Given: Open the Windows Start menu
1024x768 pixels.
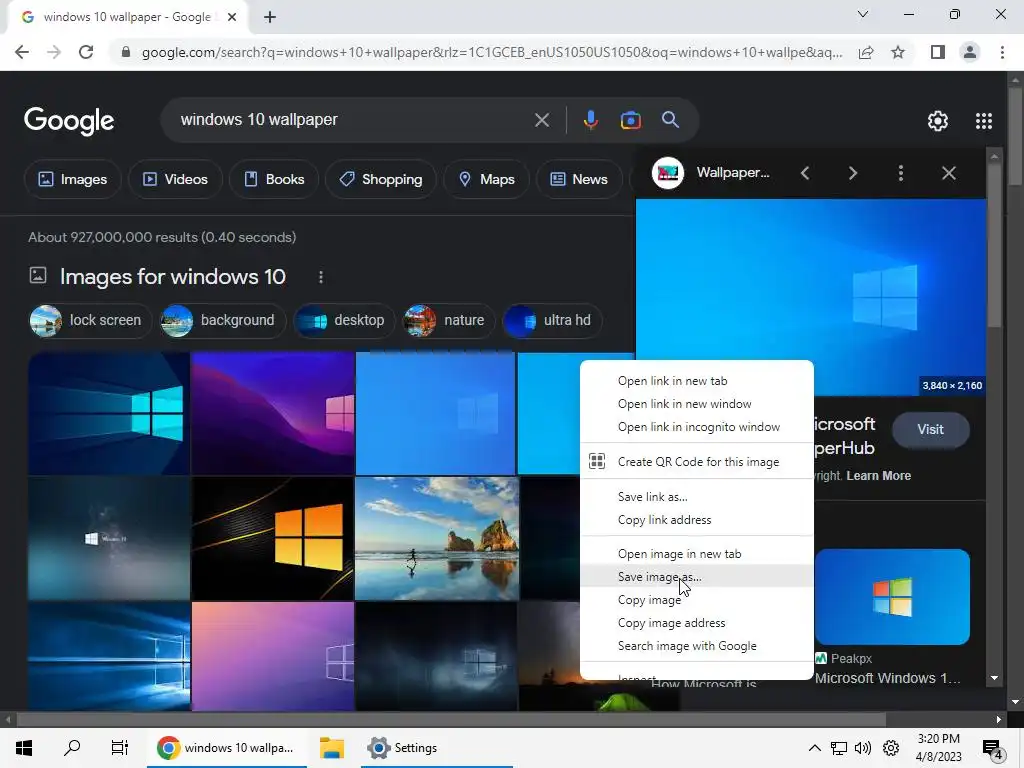Looking at the screenshot, I should tap(24, 748).
